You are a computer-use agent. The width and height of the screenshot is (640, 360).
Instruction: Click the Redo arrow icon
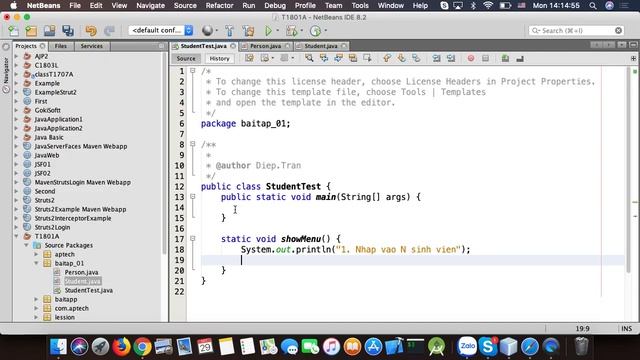(109, 31)
